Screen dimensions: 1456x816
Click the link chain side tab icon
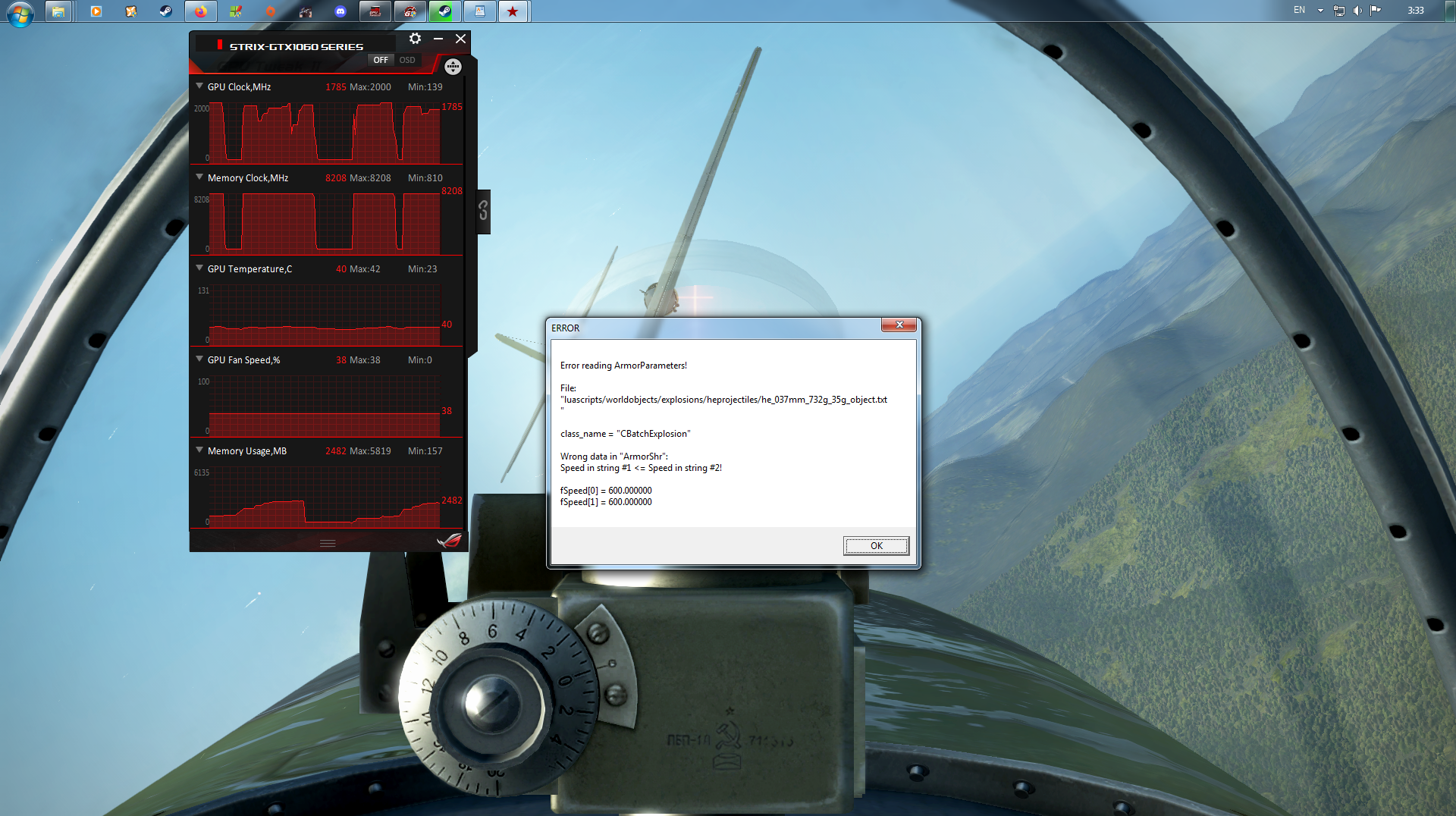(483, 211)
